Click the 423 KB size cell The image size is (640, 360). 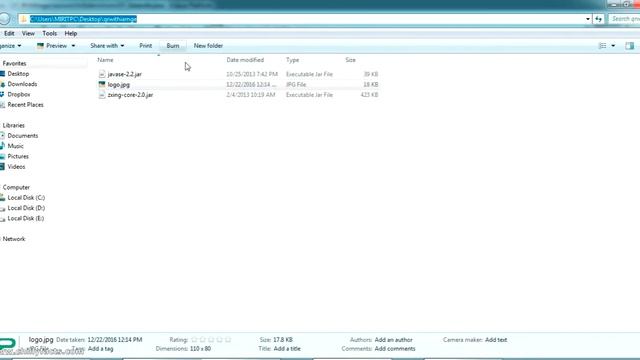point(369,95)
